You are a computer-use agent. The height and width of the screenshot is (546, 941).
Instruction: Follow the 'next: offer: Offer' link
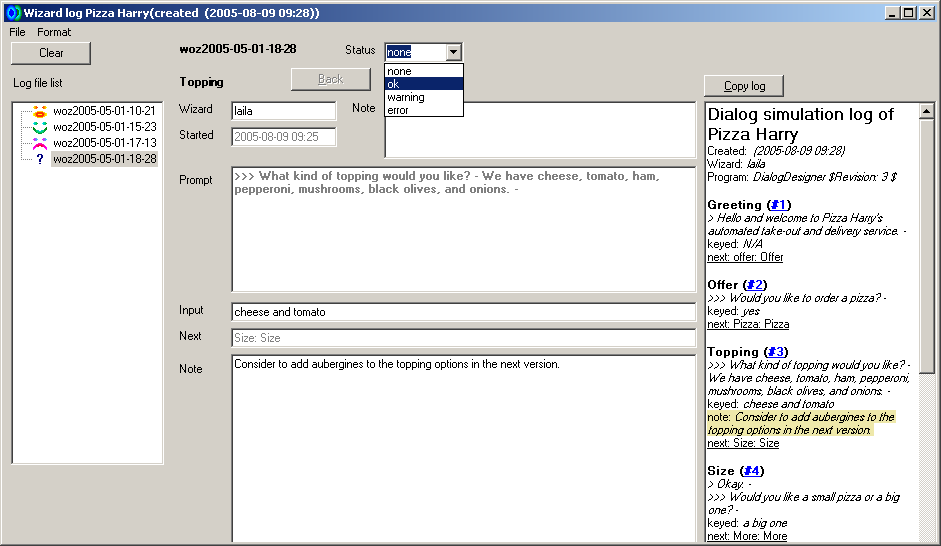(x=745, y=257)
